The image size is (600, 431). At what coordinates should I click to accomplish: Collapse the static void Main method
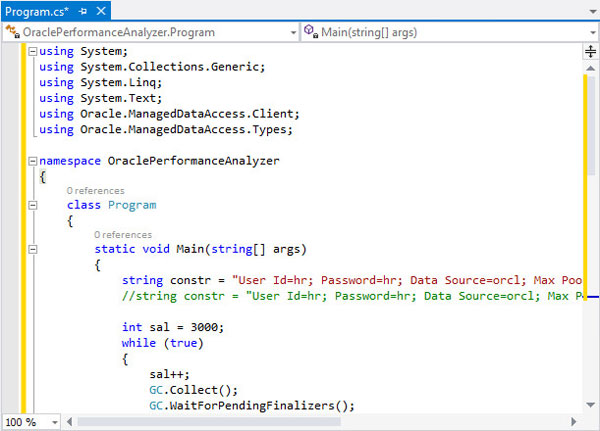pos(33,249)
